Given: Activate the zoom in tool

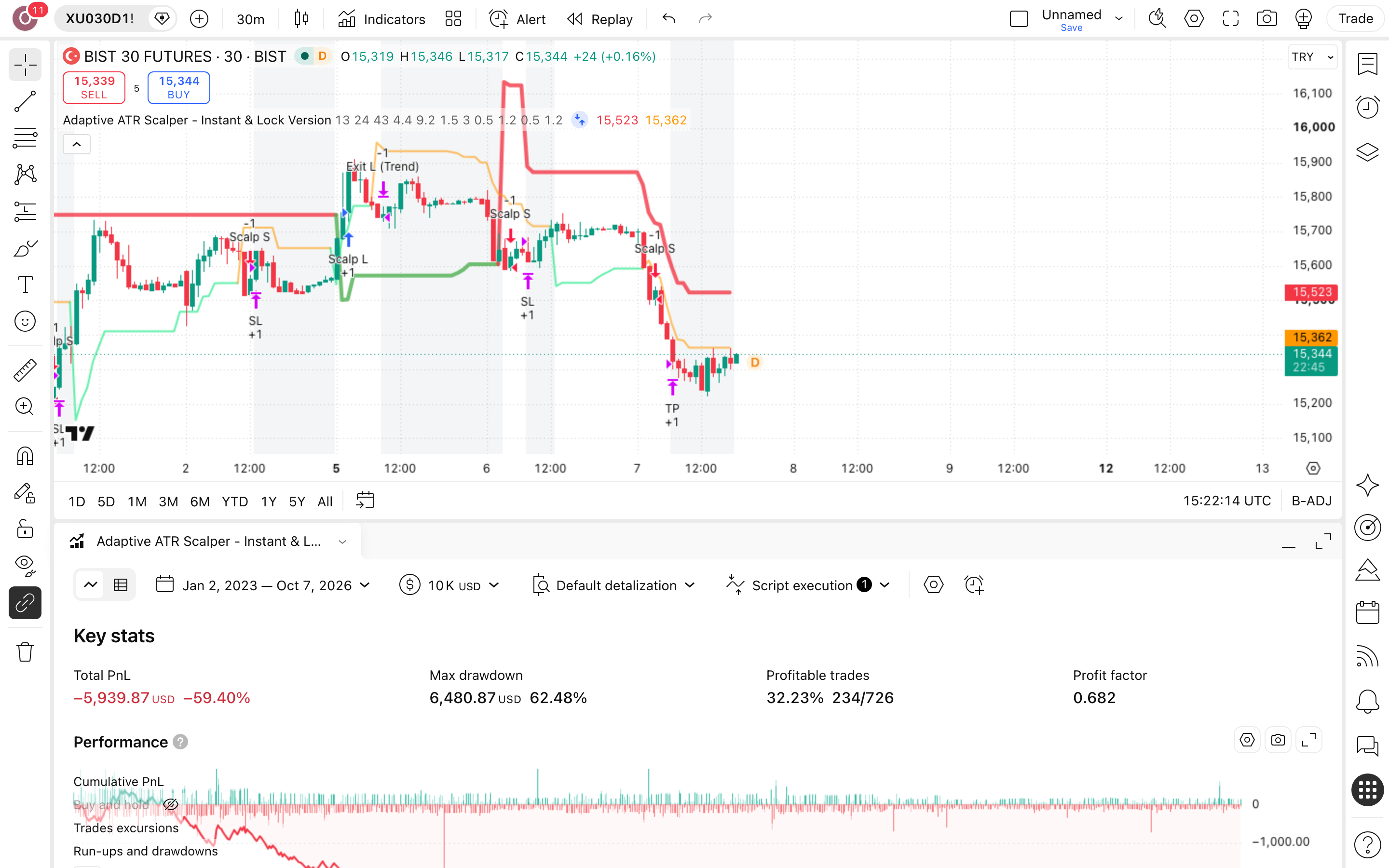Looking at the screenshot, I should click(25, 407).
